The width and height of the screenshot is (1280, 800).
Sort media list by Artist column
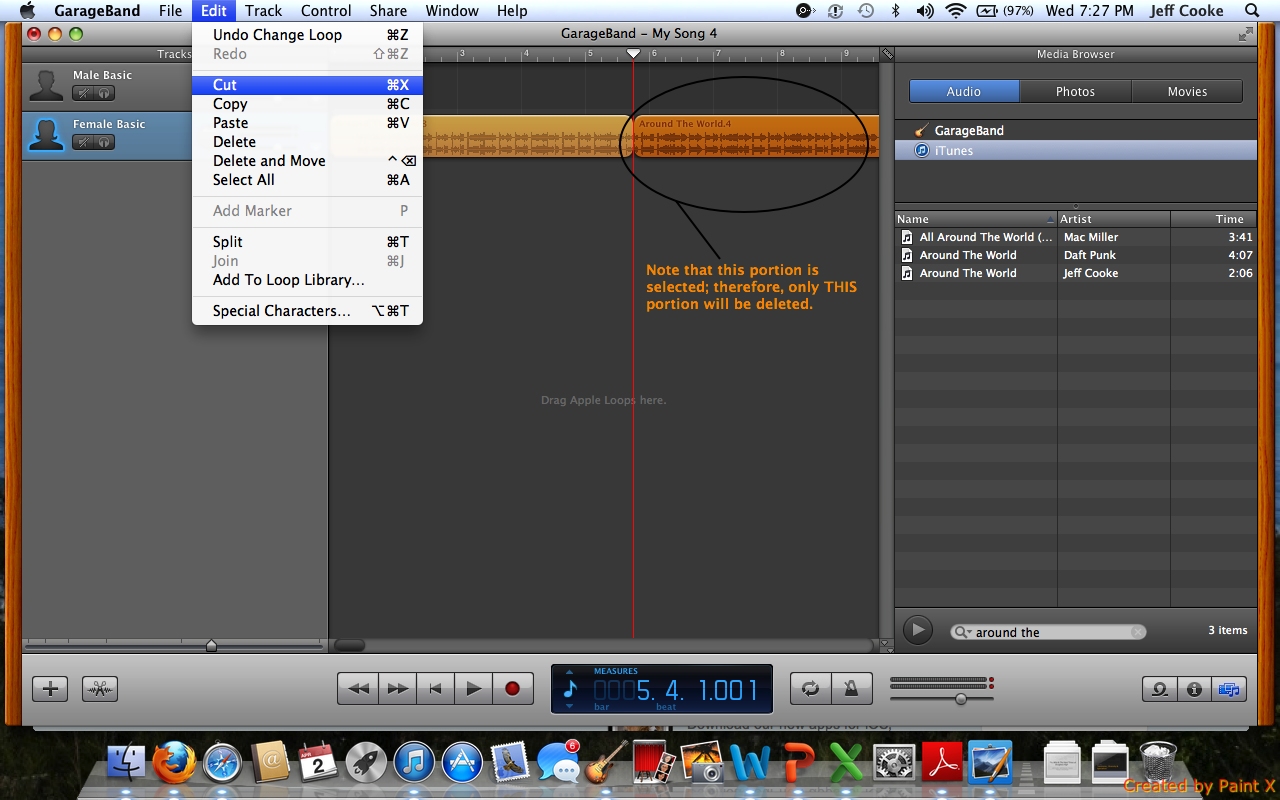[1114, 219]
